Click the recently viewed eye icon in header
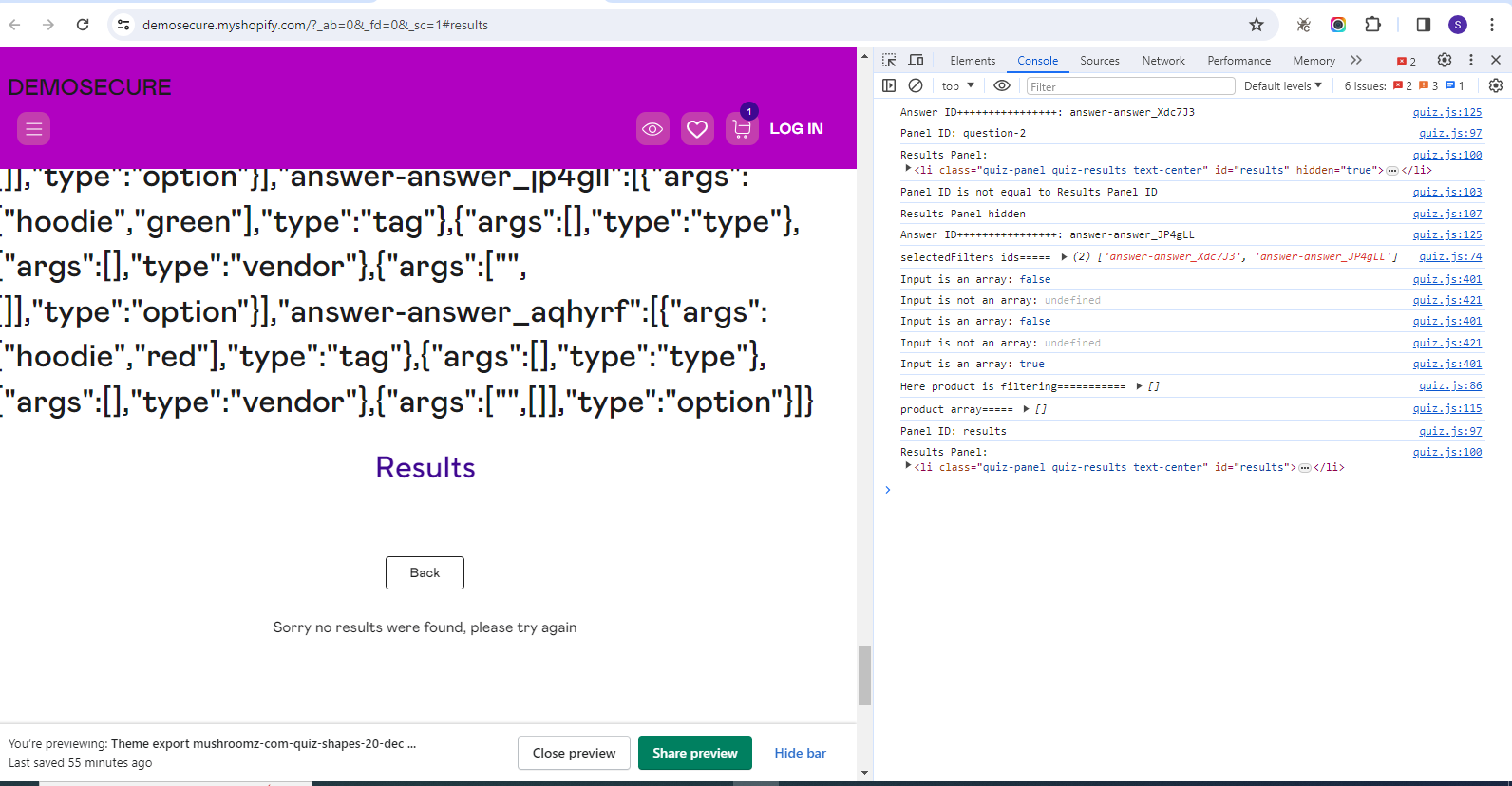Image resolution: width=1512 pixels, height=786 pixels. [x=652, y=128]
